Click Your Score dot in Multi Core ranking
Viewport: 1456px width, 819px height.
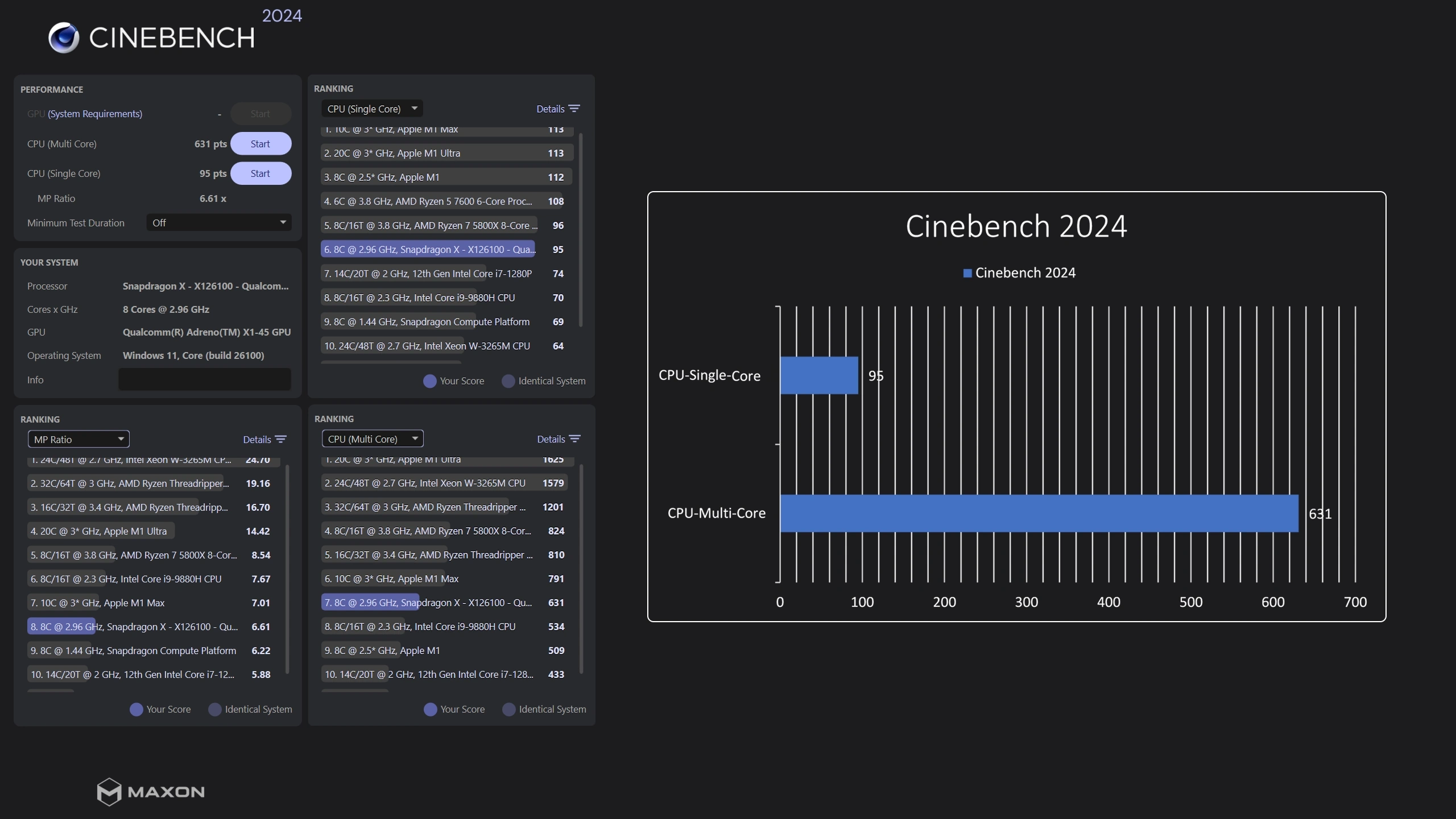[x=431, y=709]
